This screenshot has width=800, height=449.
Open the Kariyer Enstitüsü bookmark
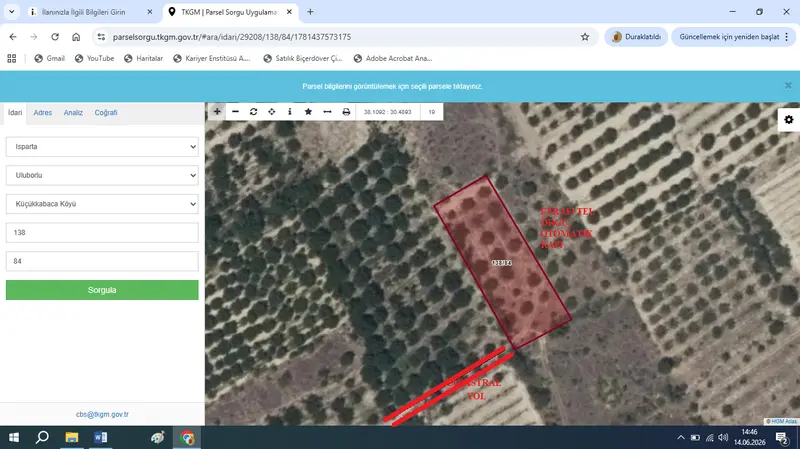coord(212,58)
